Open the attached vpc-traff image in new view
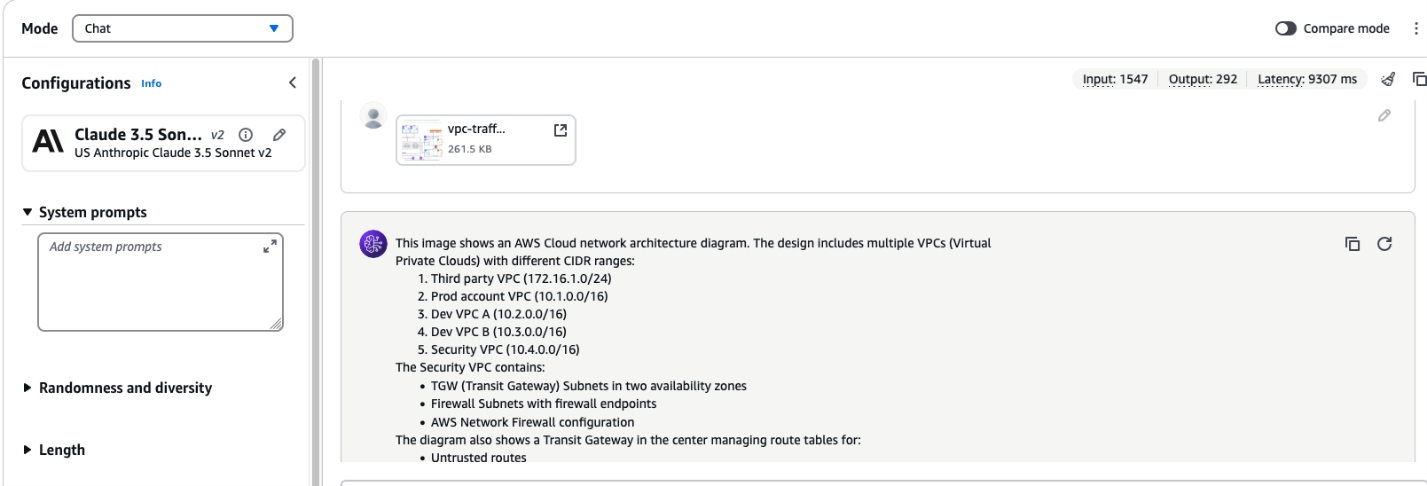The height and width of the screenshot is (486, 1427). 560,130
